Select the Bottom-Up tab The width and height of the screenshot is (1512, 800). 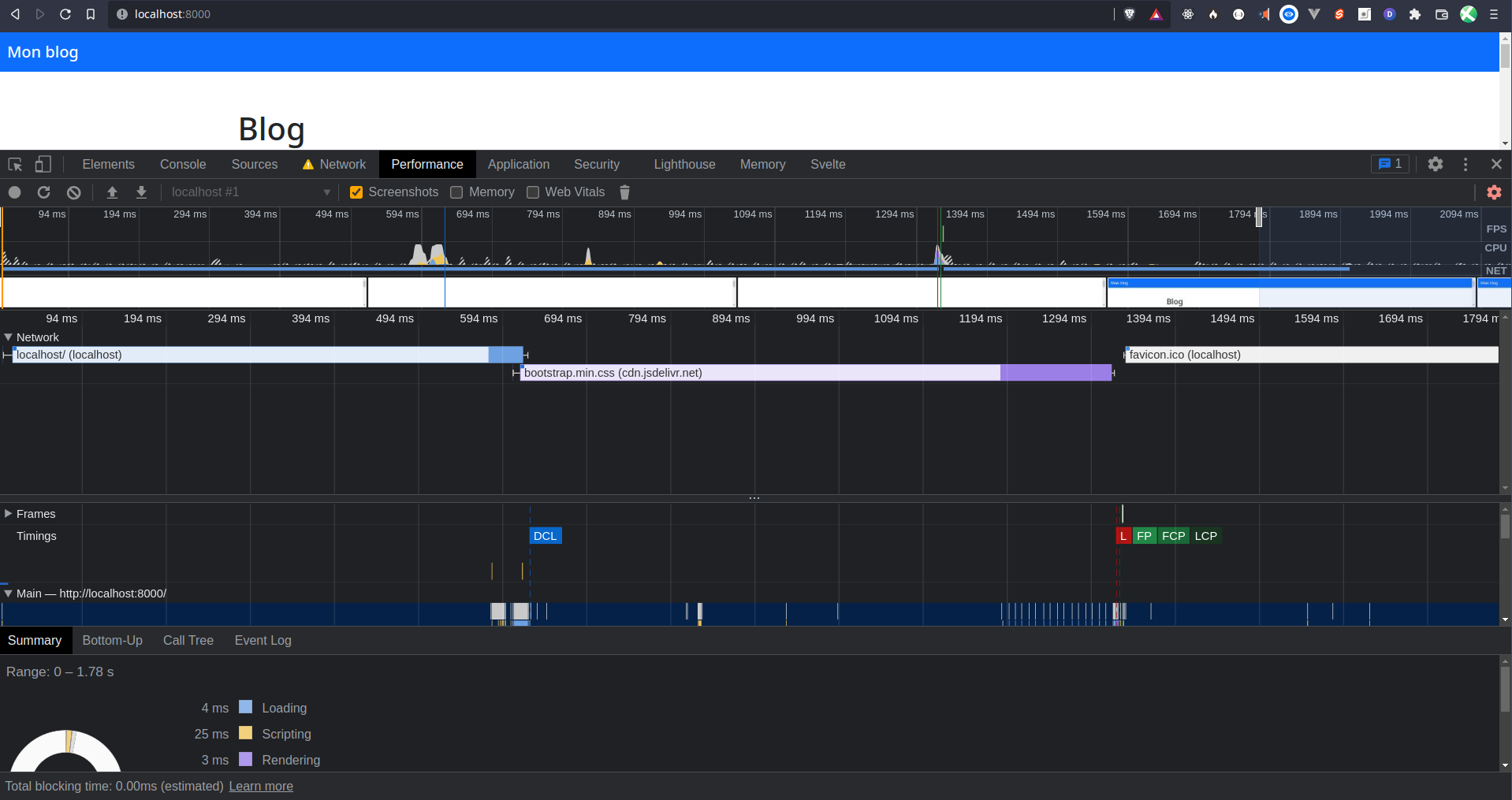pos(113,641)
